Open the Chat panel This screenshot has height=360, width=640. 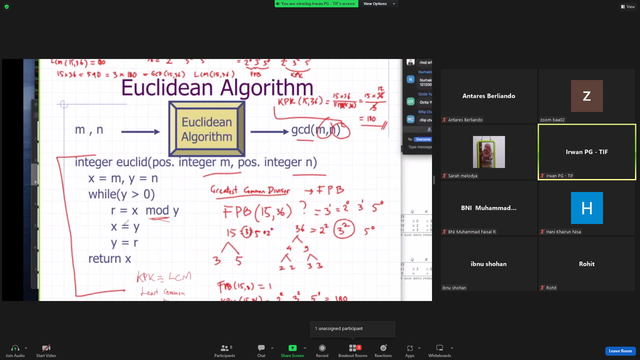261,350
